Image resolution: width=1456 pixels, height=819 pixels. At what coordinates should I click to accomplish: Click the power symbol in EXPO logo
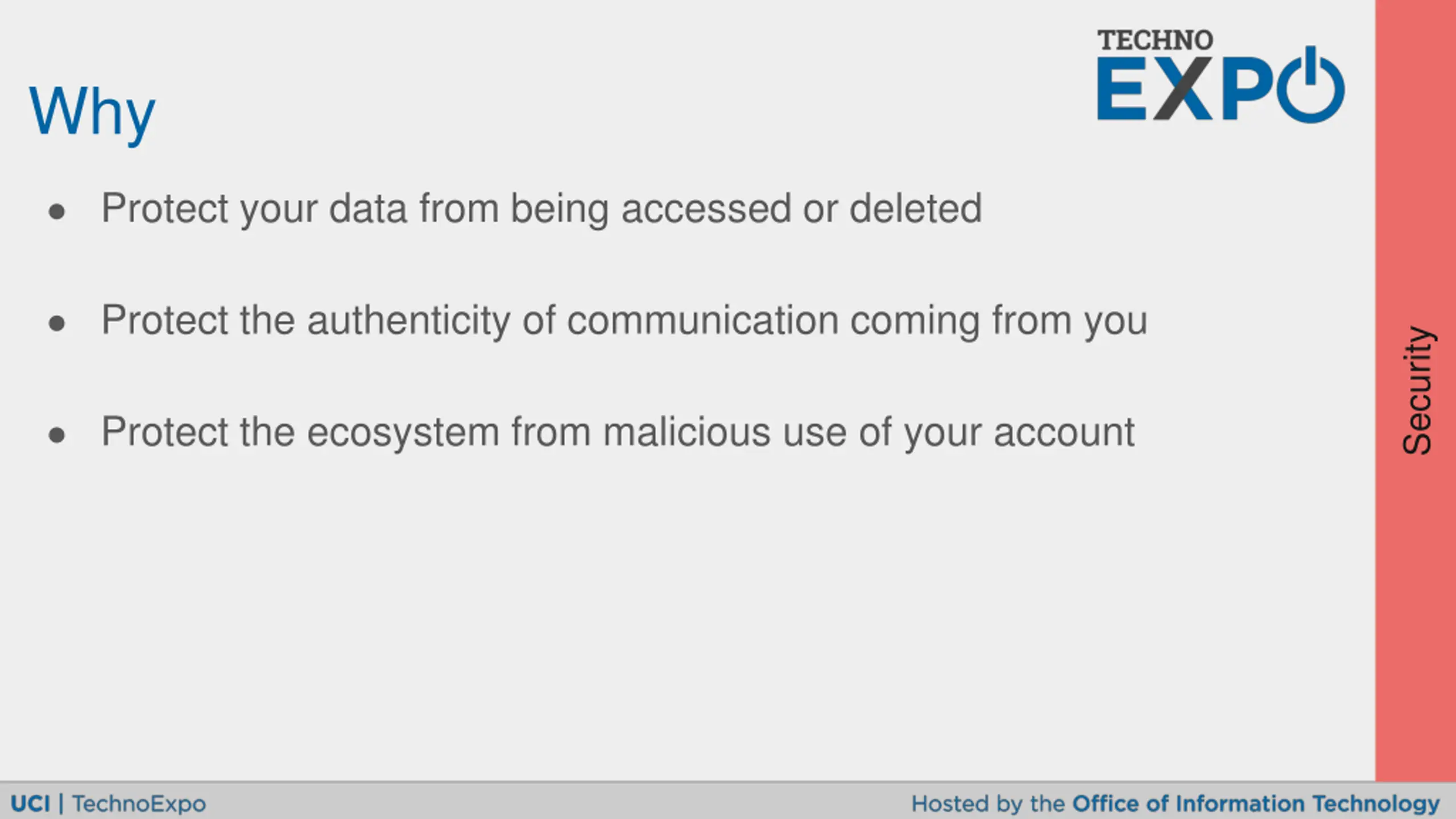pyautogui.click(x=1311, y=85)
